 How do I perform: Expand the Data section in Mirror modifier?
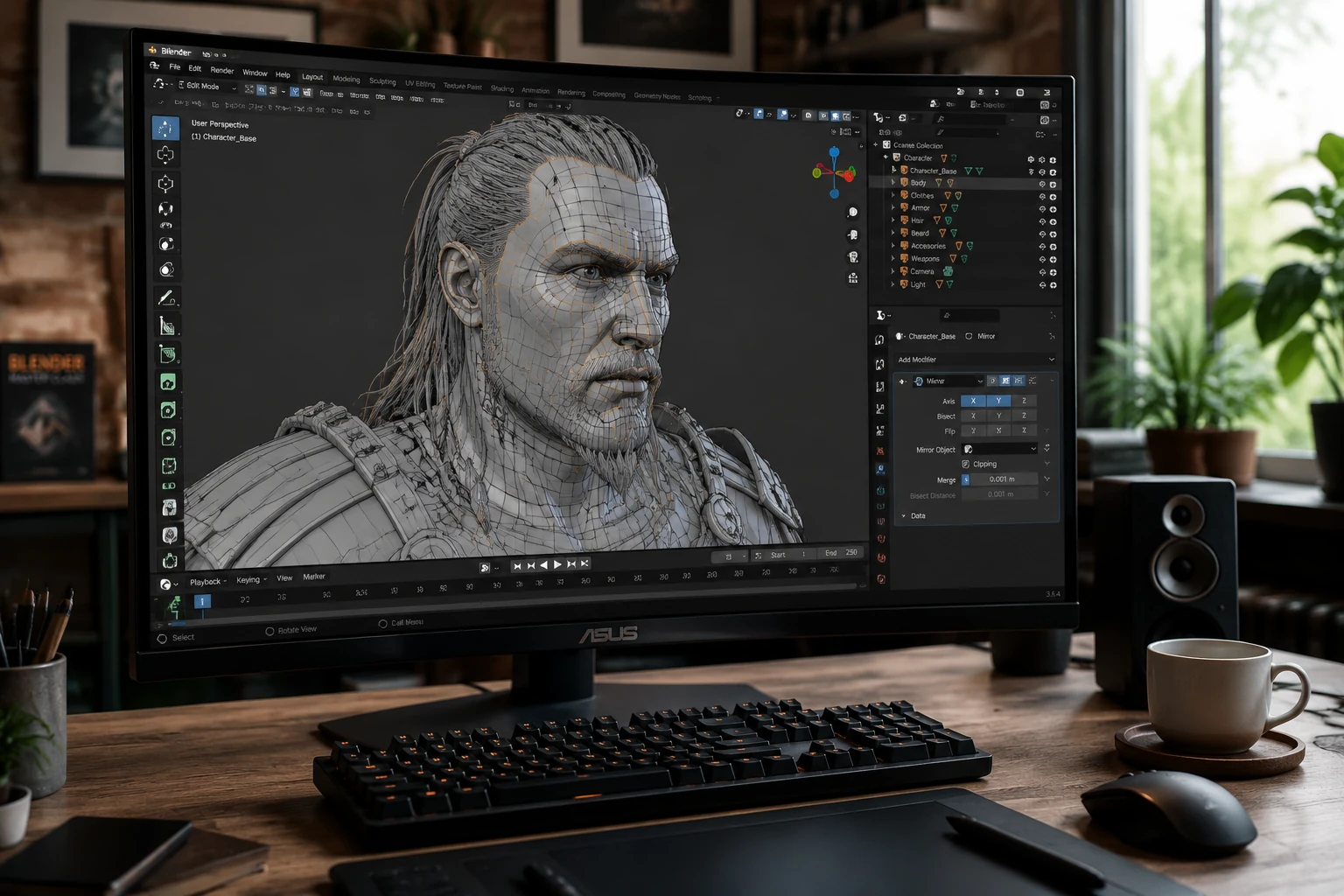[x=904, y=516]
